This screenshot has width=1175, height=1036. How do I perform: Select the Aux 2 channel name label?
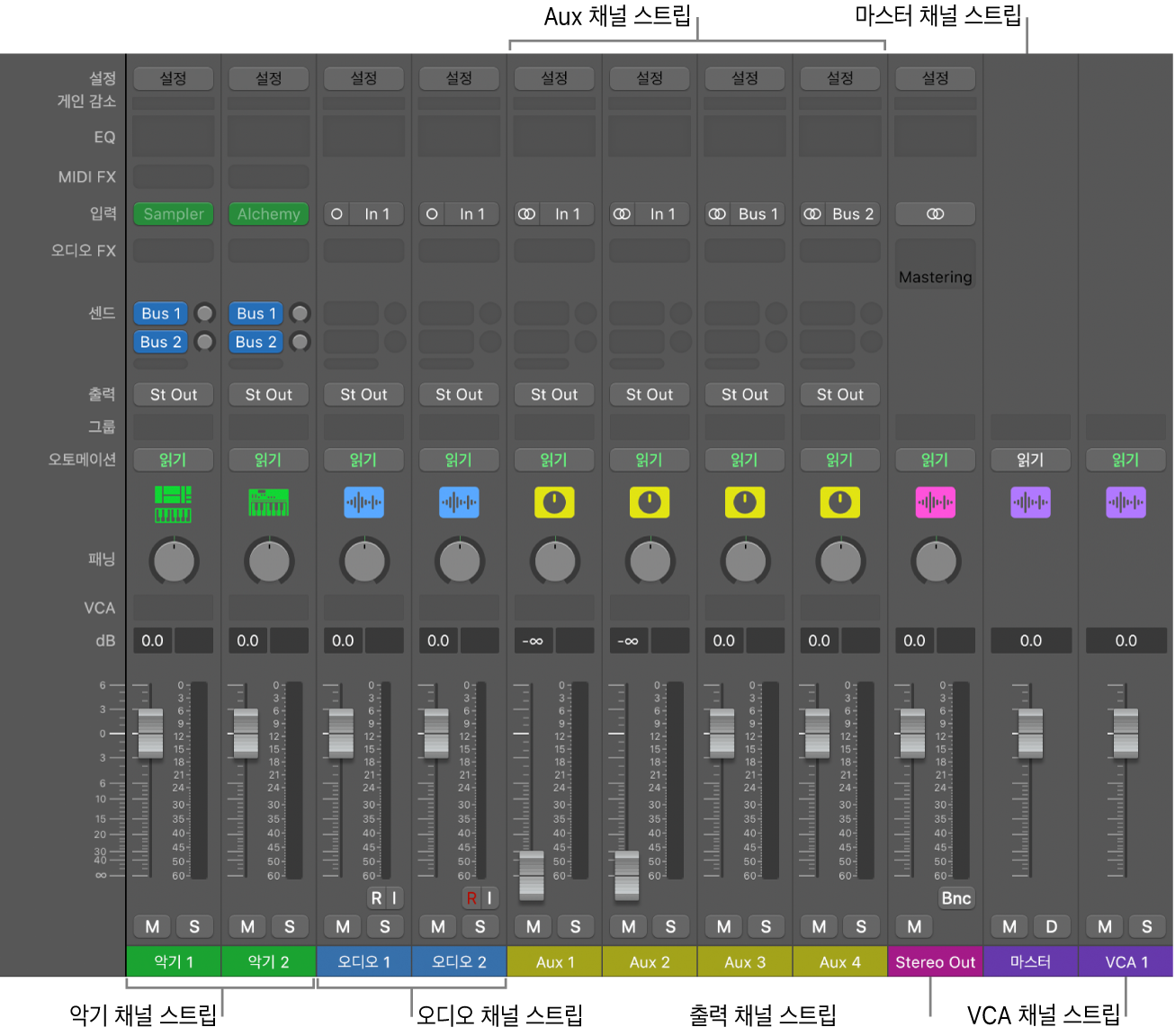point(650,961)
